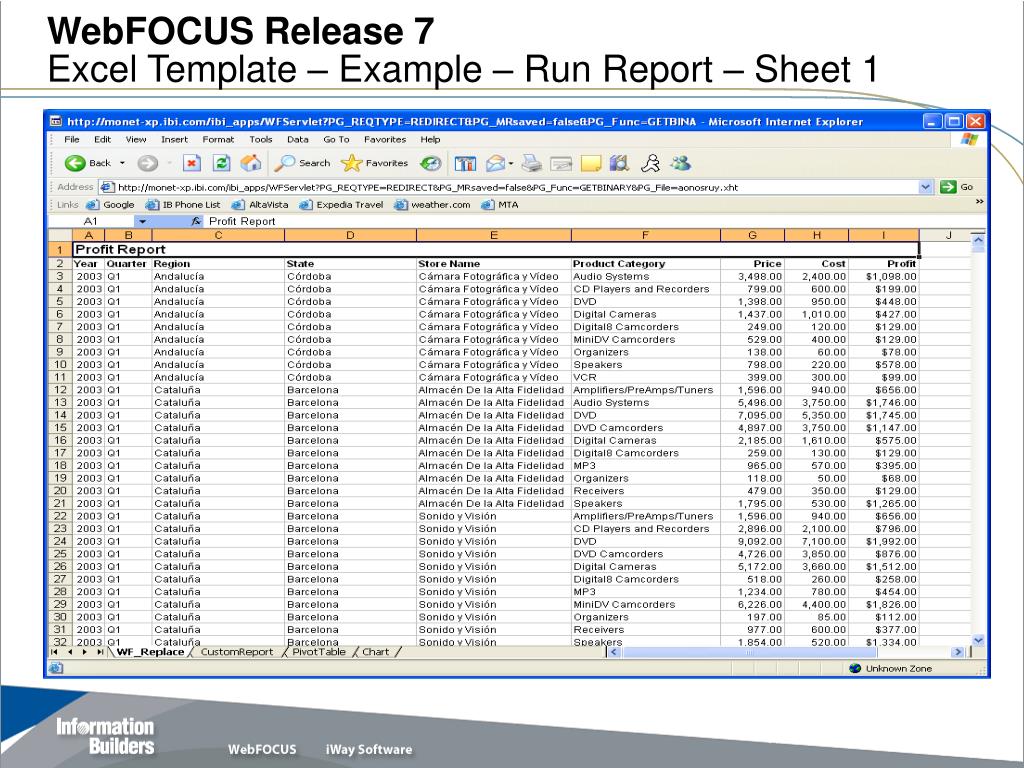The height and width of the screenshot is (768, 1024).
Task: Open the View menu
Action: pyautogui.click(x=136, y=139)
